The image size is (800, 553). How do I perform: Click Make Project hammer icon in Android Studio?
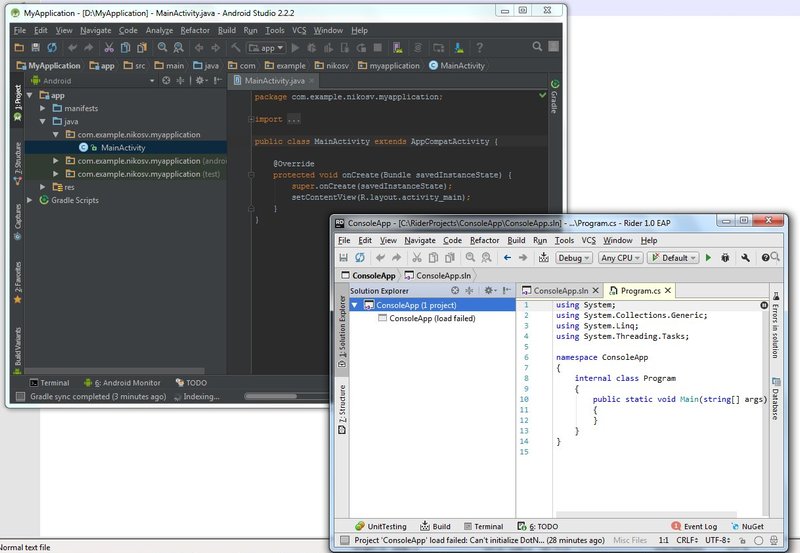[235, 47]
